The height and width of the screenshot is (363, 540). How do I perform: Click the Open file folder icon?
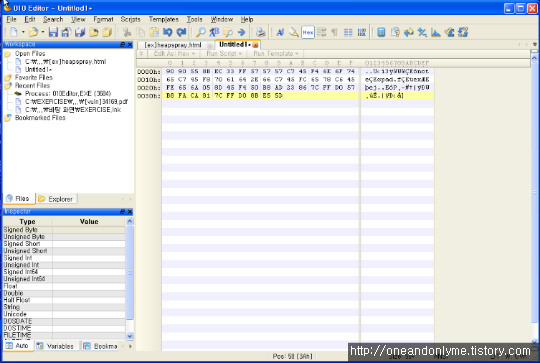[33, 32]
